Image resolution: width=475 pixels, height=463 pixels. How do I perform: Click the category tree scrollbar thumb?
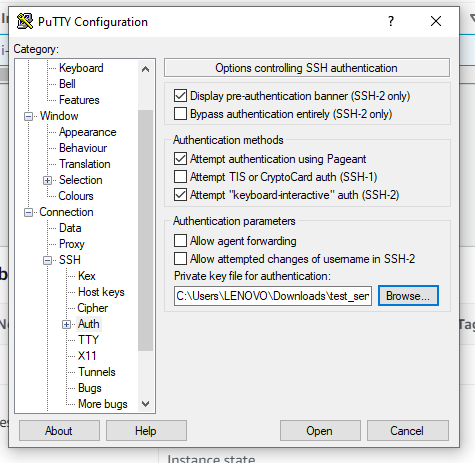(145, 230)
